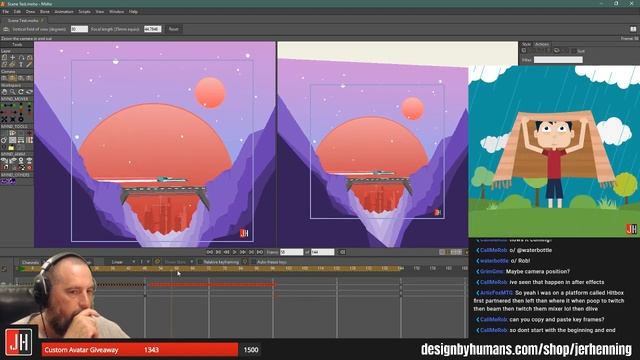Screen dimensions: 640x360
Task: Click chat message 'can you copy and paste key frames?'
Action: [x=557, y=320]
